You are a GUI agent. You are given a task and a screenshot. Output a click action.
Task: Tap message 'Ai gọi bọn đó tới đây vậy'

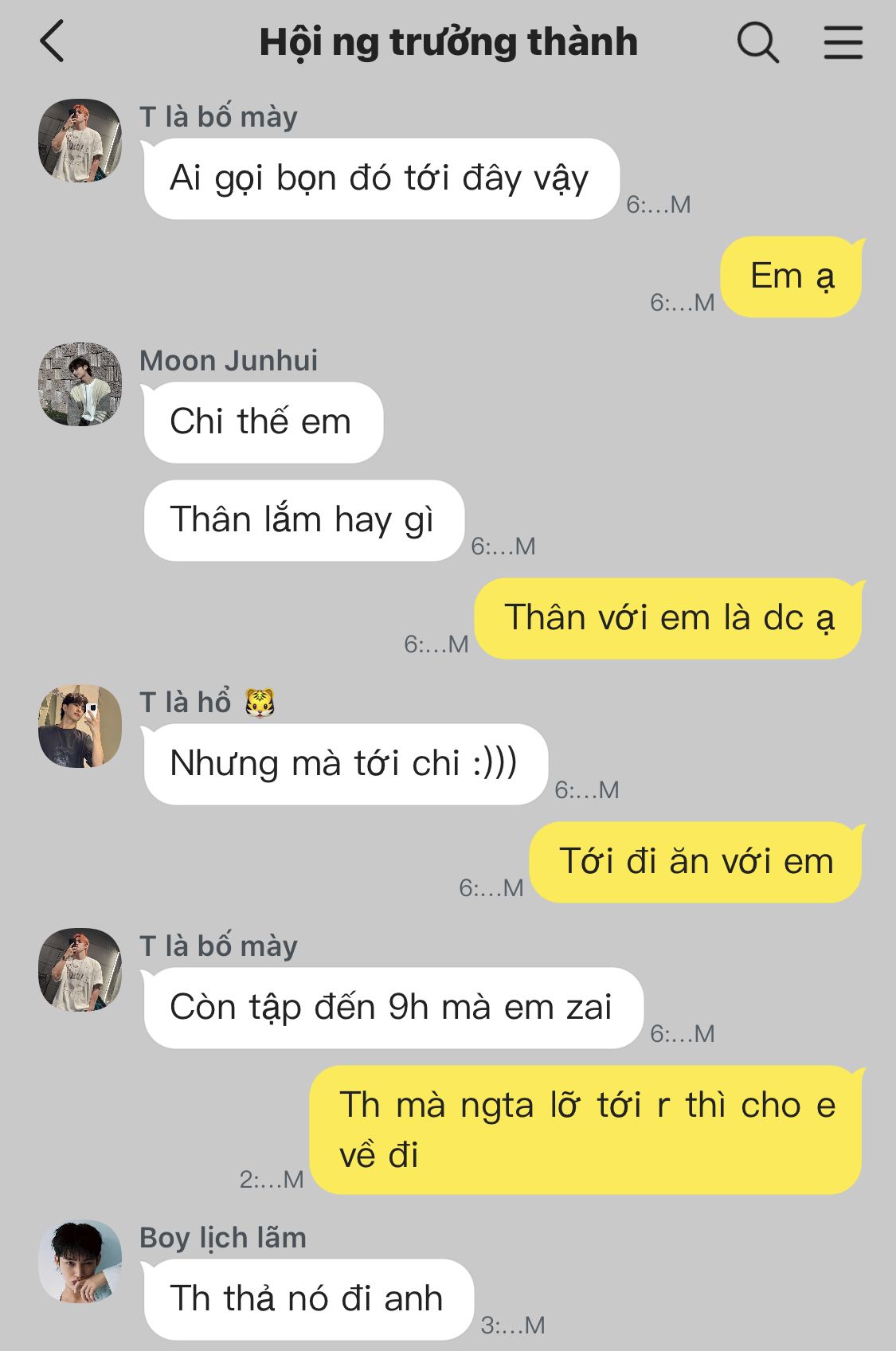(x=381, y=178)
